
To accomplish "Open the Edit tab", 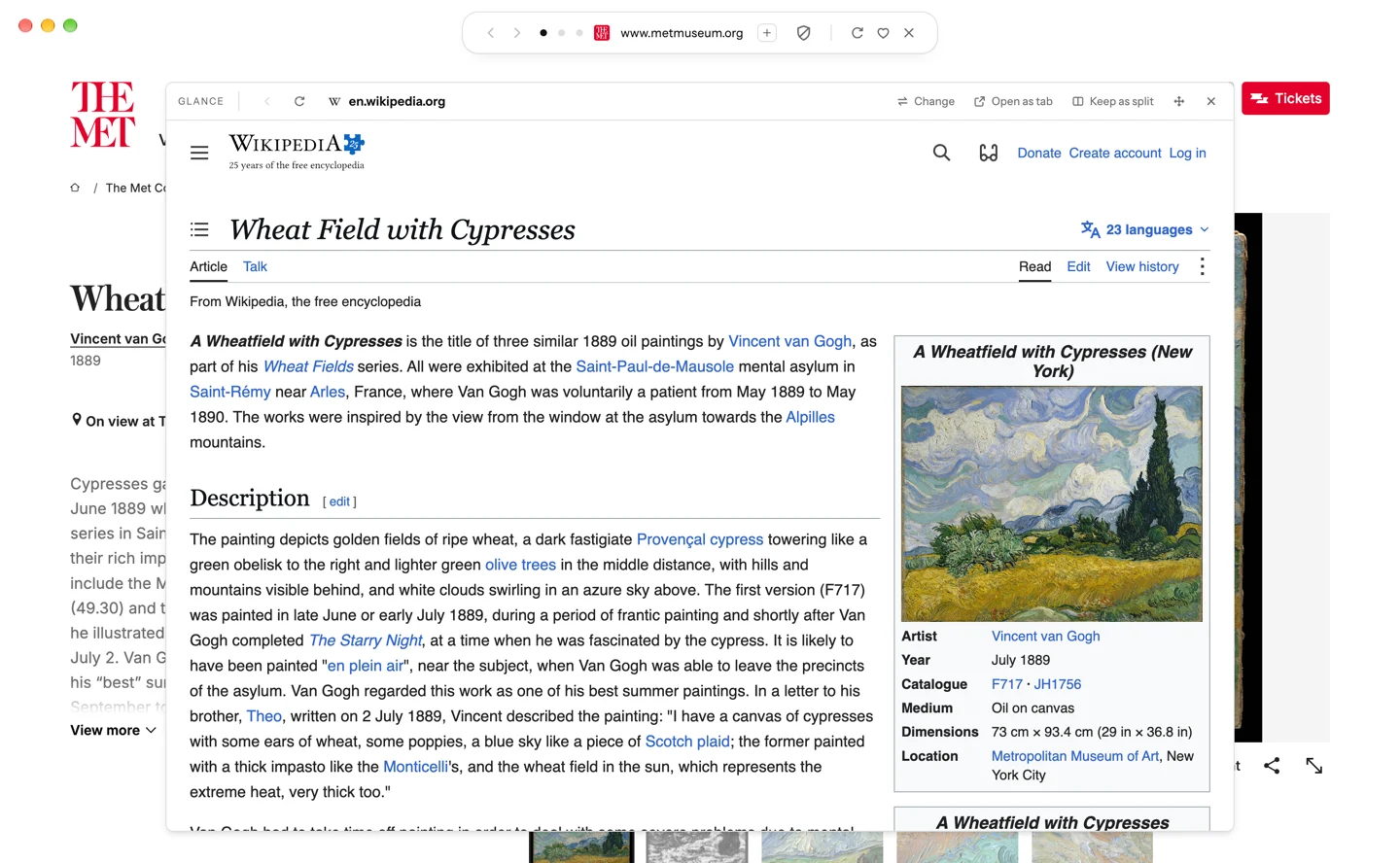I will pos(1078,266).
